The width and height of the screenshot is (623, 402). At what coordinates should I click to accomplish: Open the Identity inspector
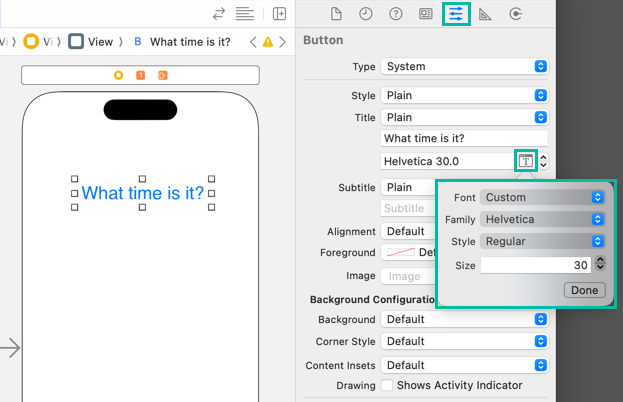tap(426, 14)
